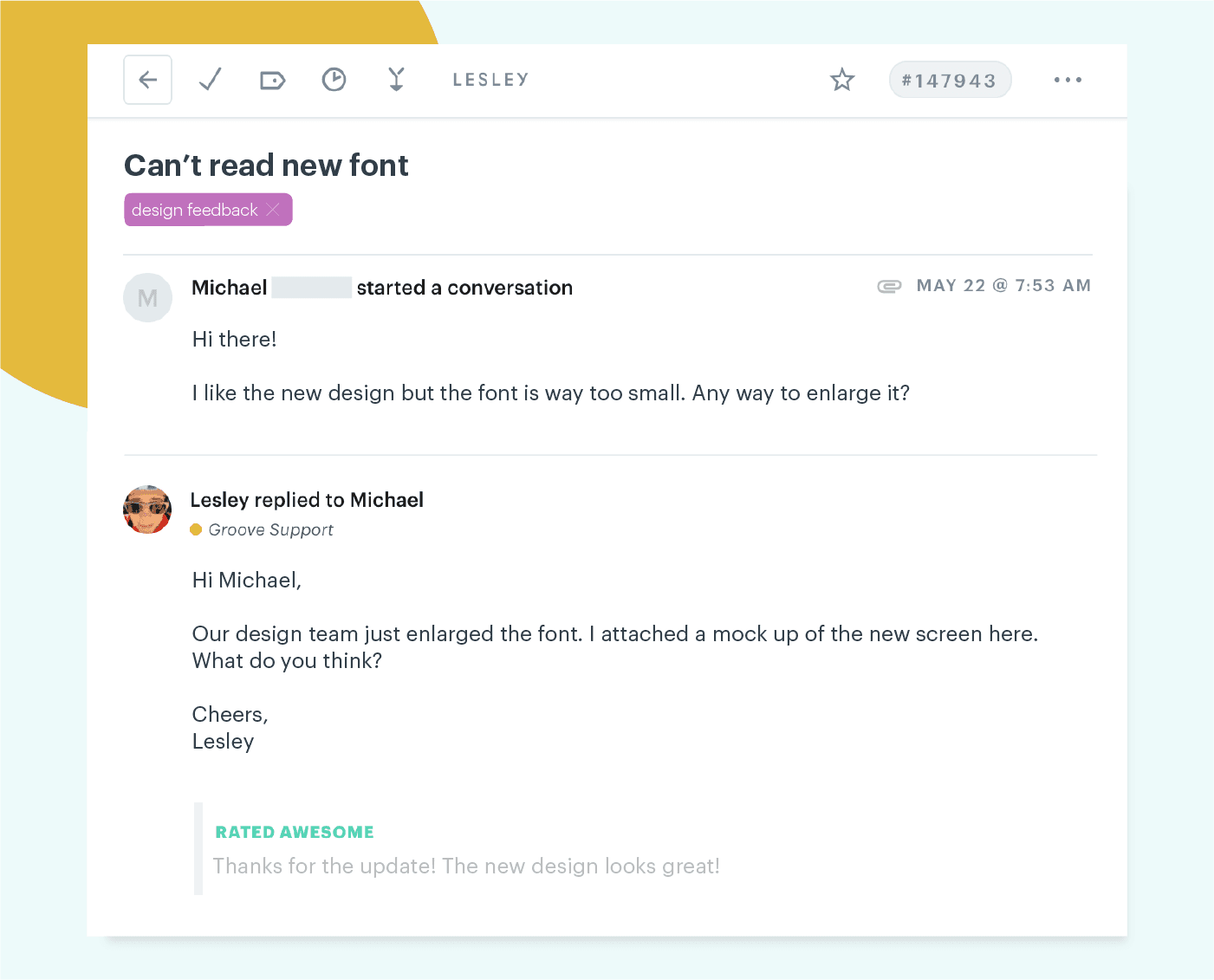This screenshot has height=980, width=1214.
Task: Select the Can't read new font subject line
Action: [x=266, y=165]
